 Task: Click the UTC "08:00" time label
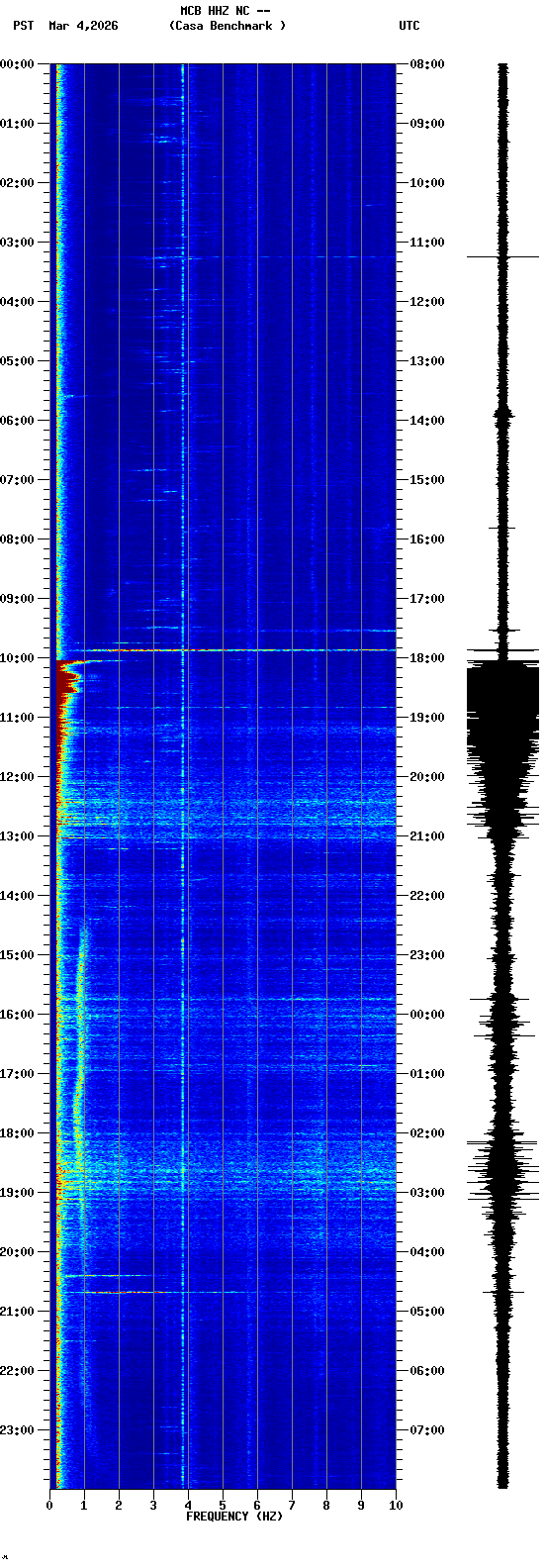pyautogui.click(x=427, y=64)
